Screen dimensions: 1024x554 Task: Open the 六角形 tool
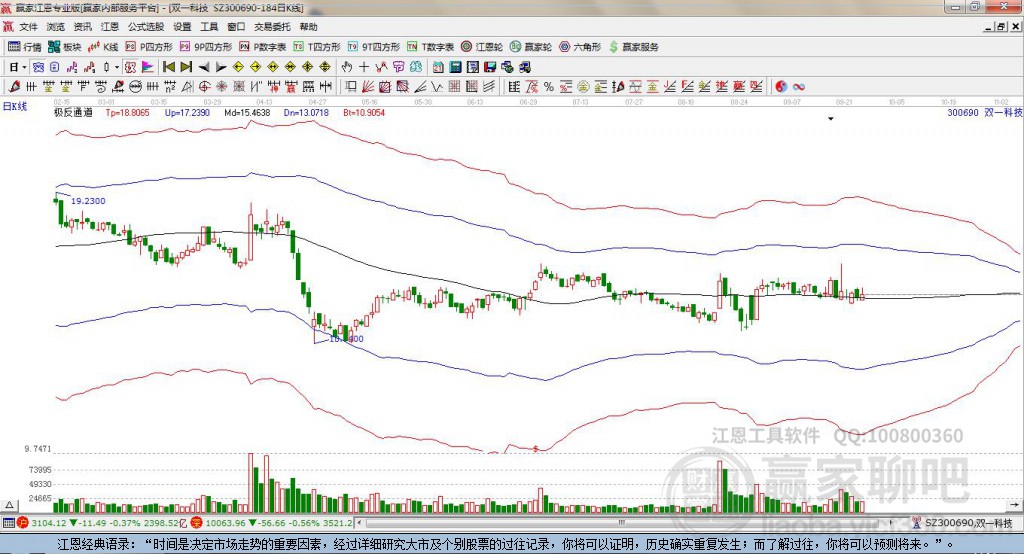tap(580, 47)
